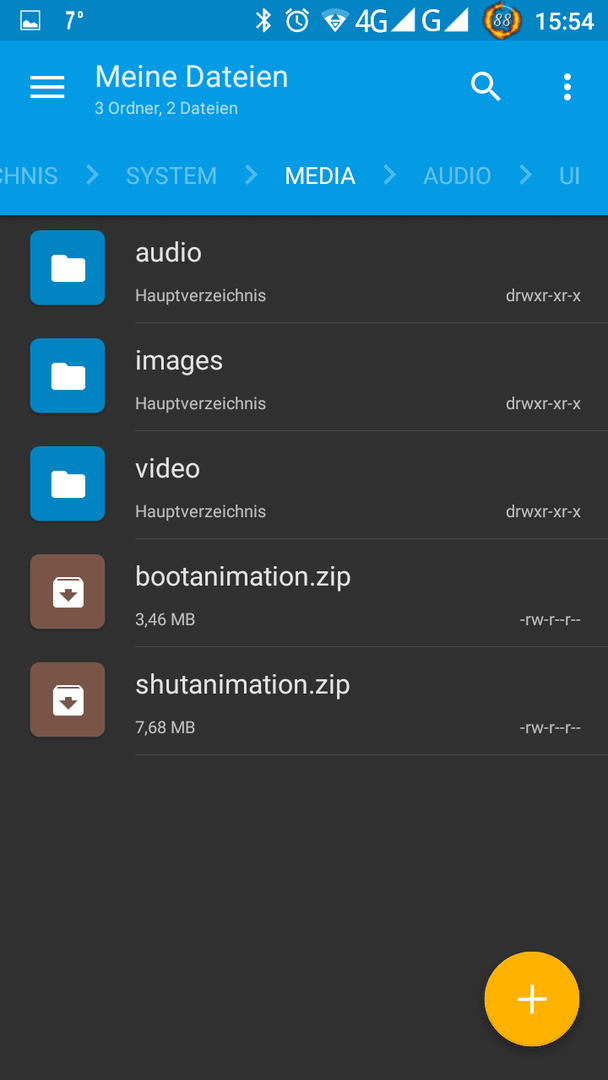Viewport: 608px width, 1080px height.
Task: Open the three-dot overflow menu
Action: pos(567,87)
